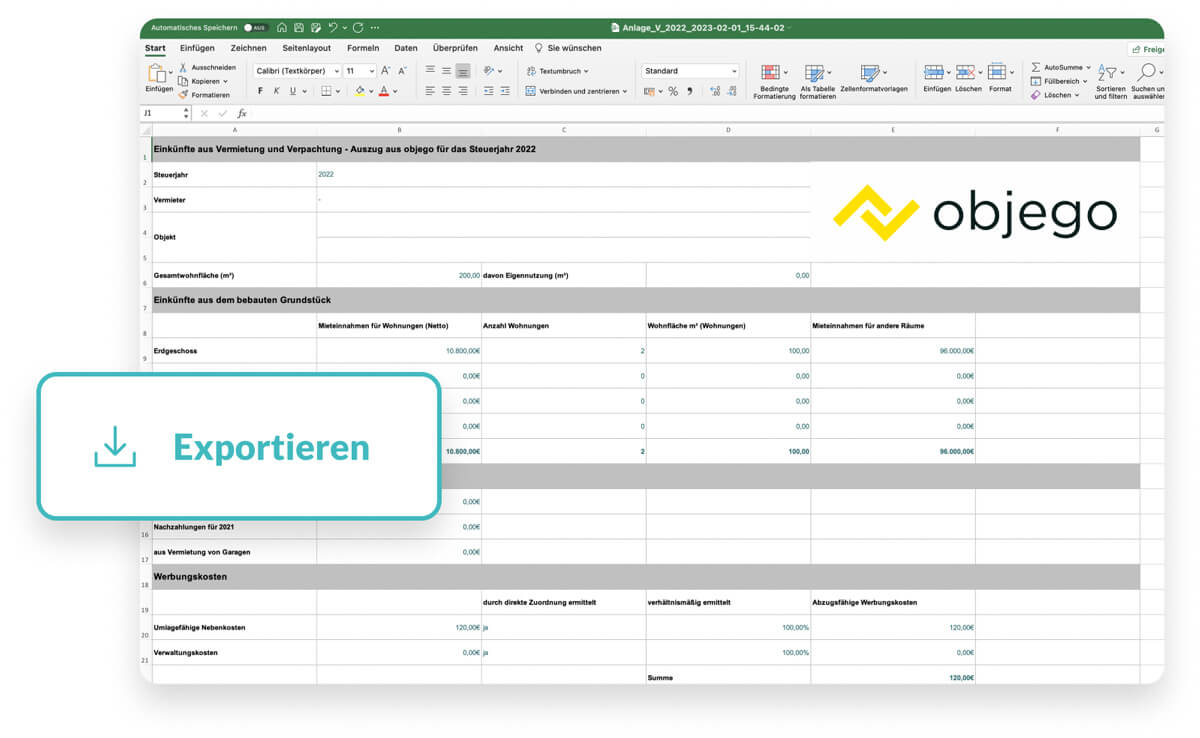This screenshot has width=1200, height=738.
Task: Toggle Textumbruch wrap text
Action: click(x=557, y=71)
